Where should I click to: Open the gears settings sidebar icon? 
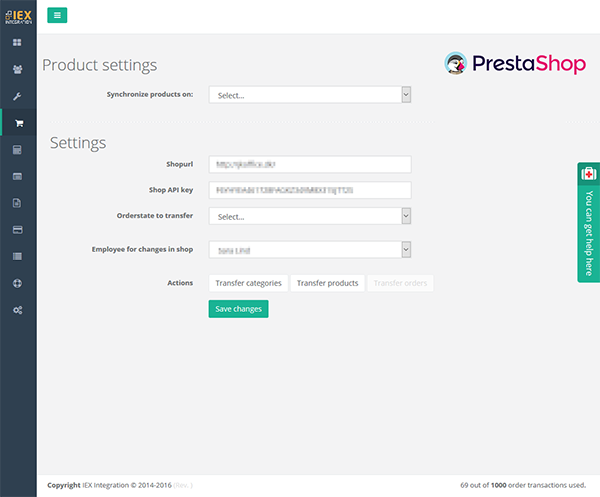(x=18, y=310)
